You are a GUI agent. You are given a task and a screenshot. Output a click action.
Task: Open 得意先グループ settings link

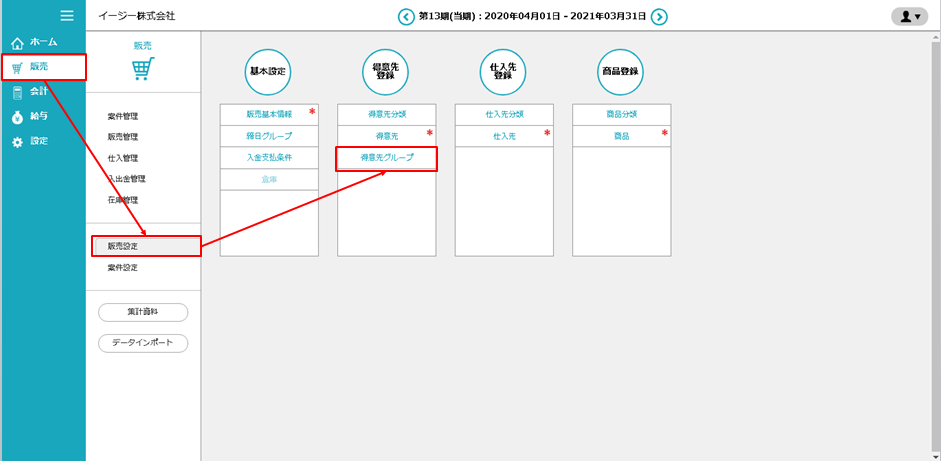pos(387,158)
